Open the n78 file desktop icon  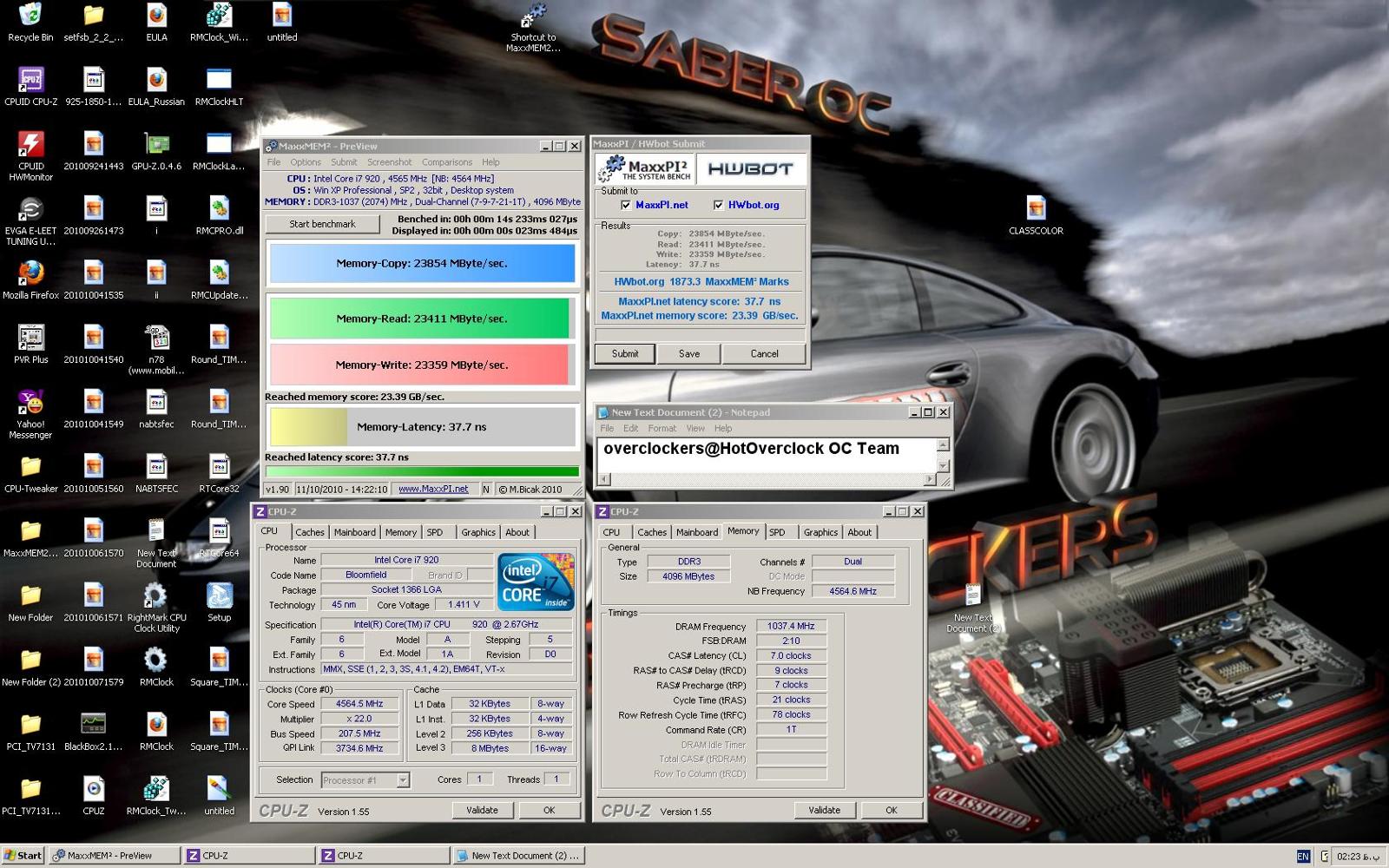156,350
